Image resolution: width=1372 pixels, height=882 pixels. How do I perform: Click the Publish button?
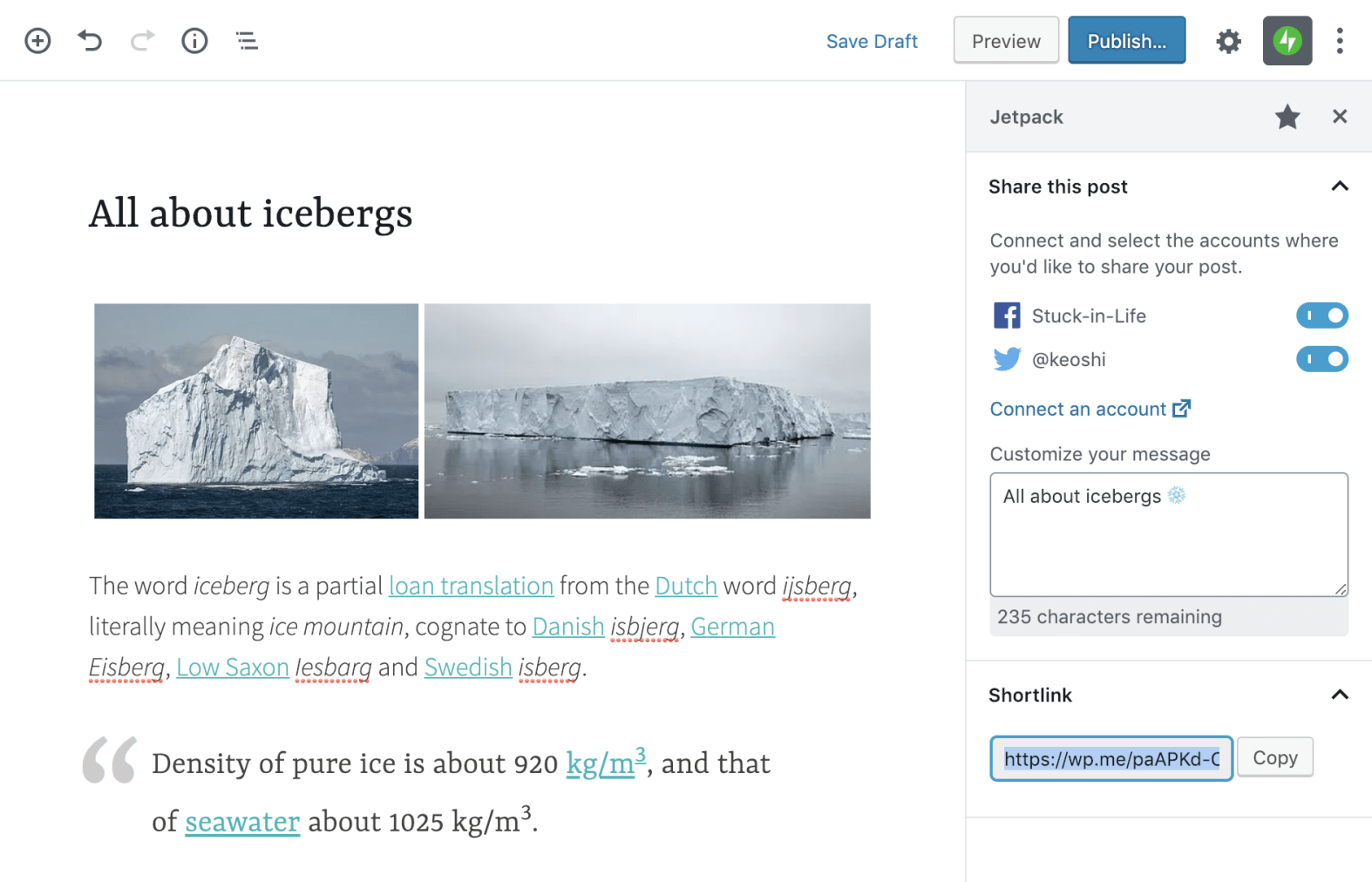tap(1126, 41)
